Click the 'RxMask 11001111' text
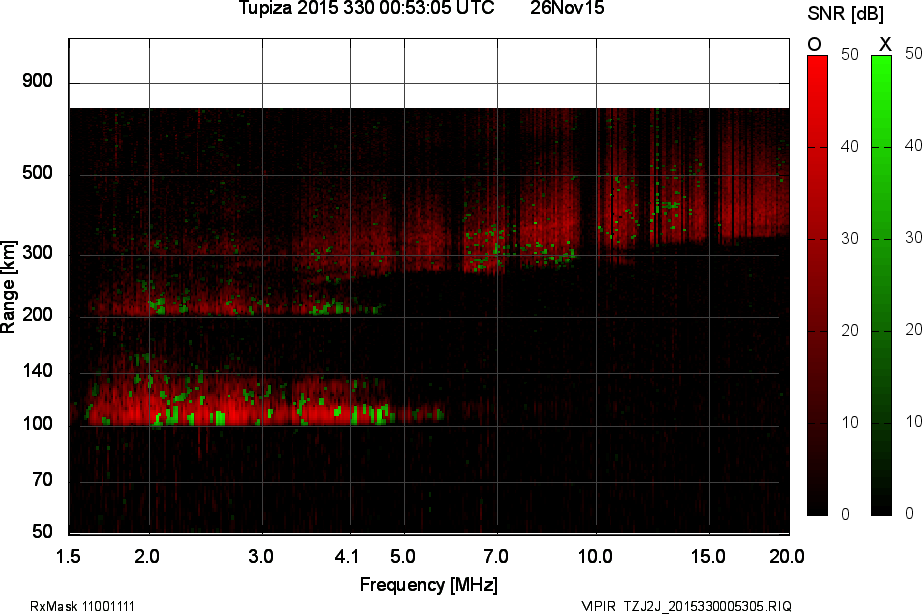 pyautogui.click(x=83, y=606)
